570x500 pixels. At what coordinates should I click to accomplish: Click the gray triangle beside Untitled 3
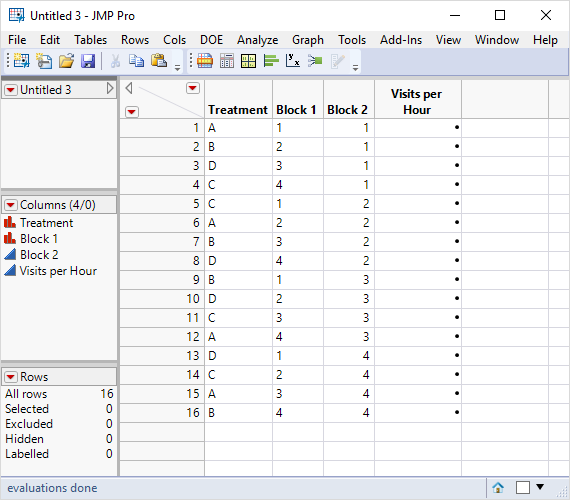[110, 88]
